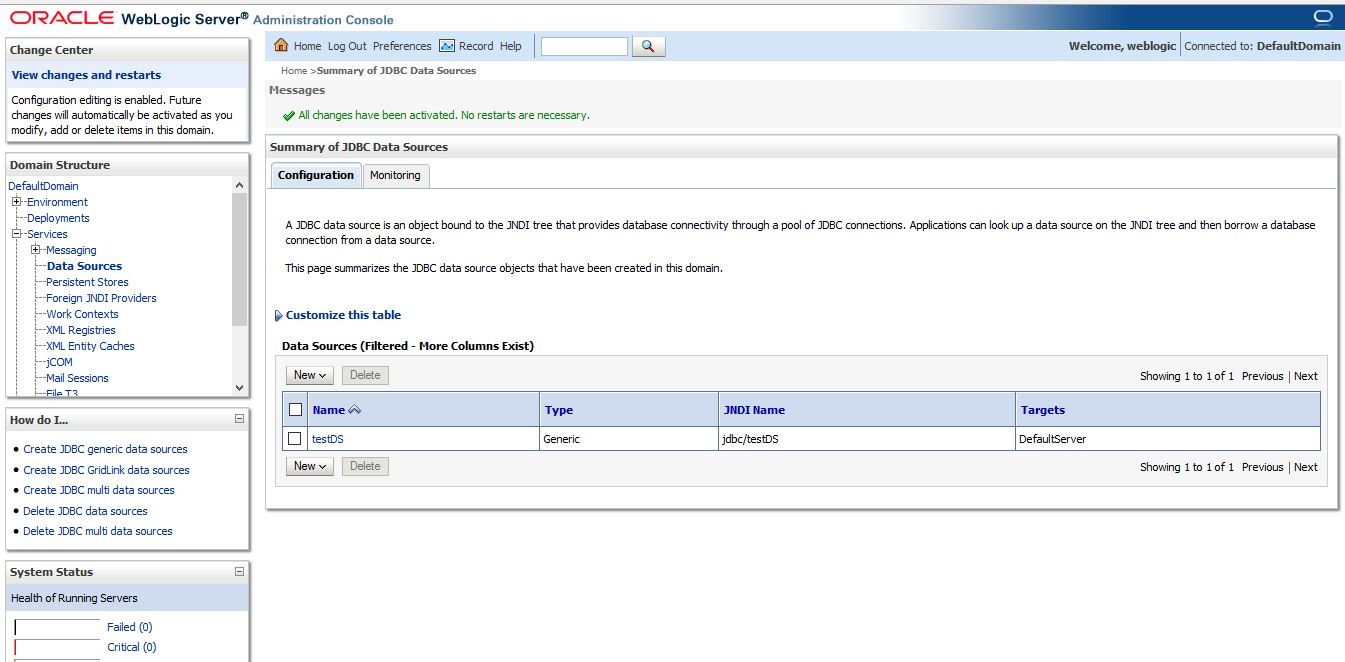Click bottom Previous pagination link
The width and height of the screenshot is (1345, 662).
click(x=1262, y=467)
